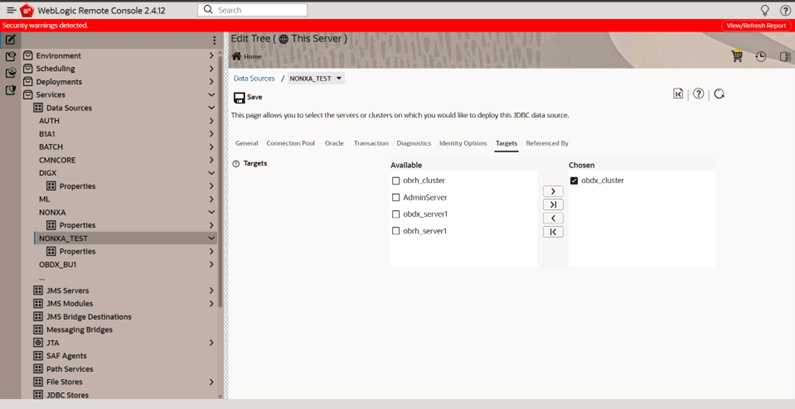Move selected targets left with < button
Image resolution: width=795 pixels, height=409 pixels.
[x=553, y=218]
